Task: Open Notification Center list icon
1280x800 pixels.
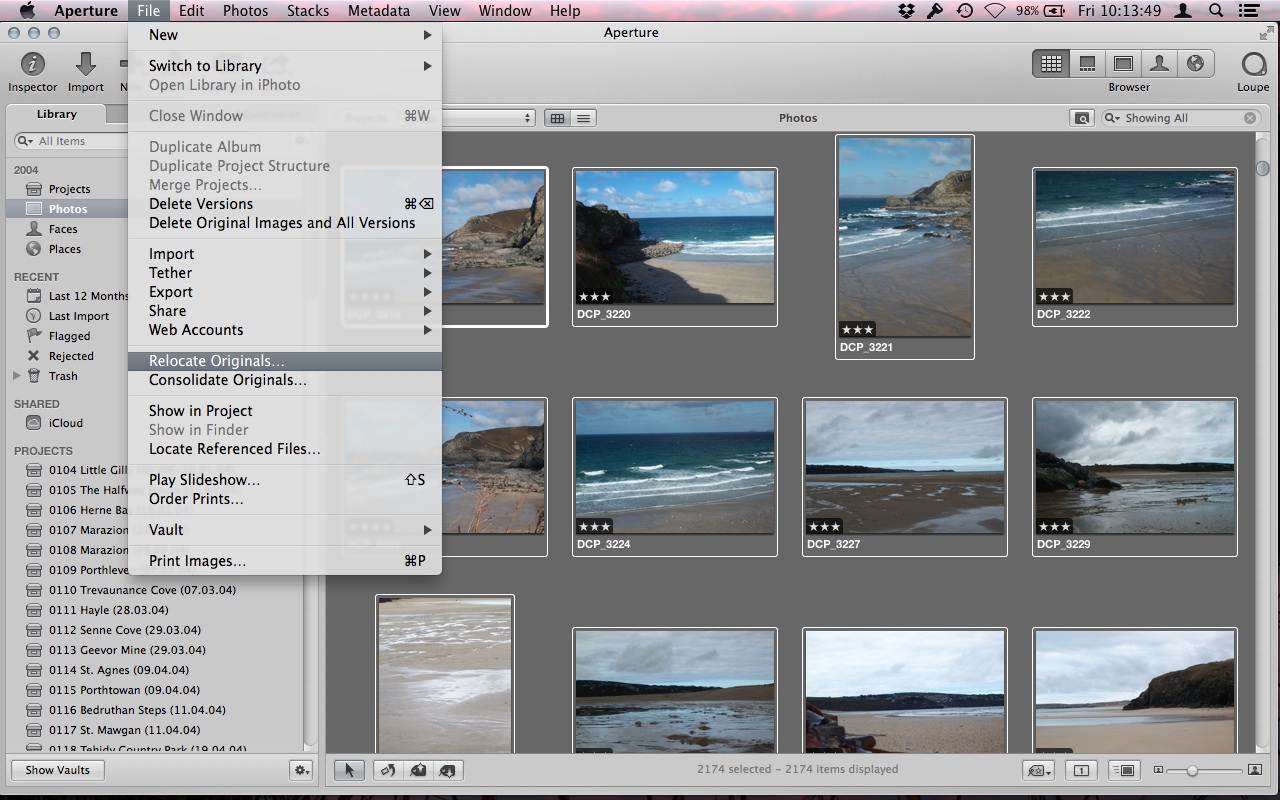Action: click(x=1251, y=11)
